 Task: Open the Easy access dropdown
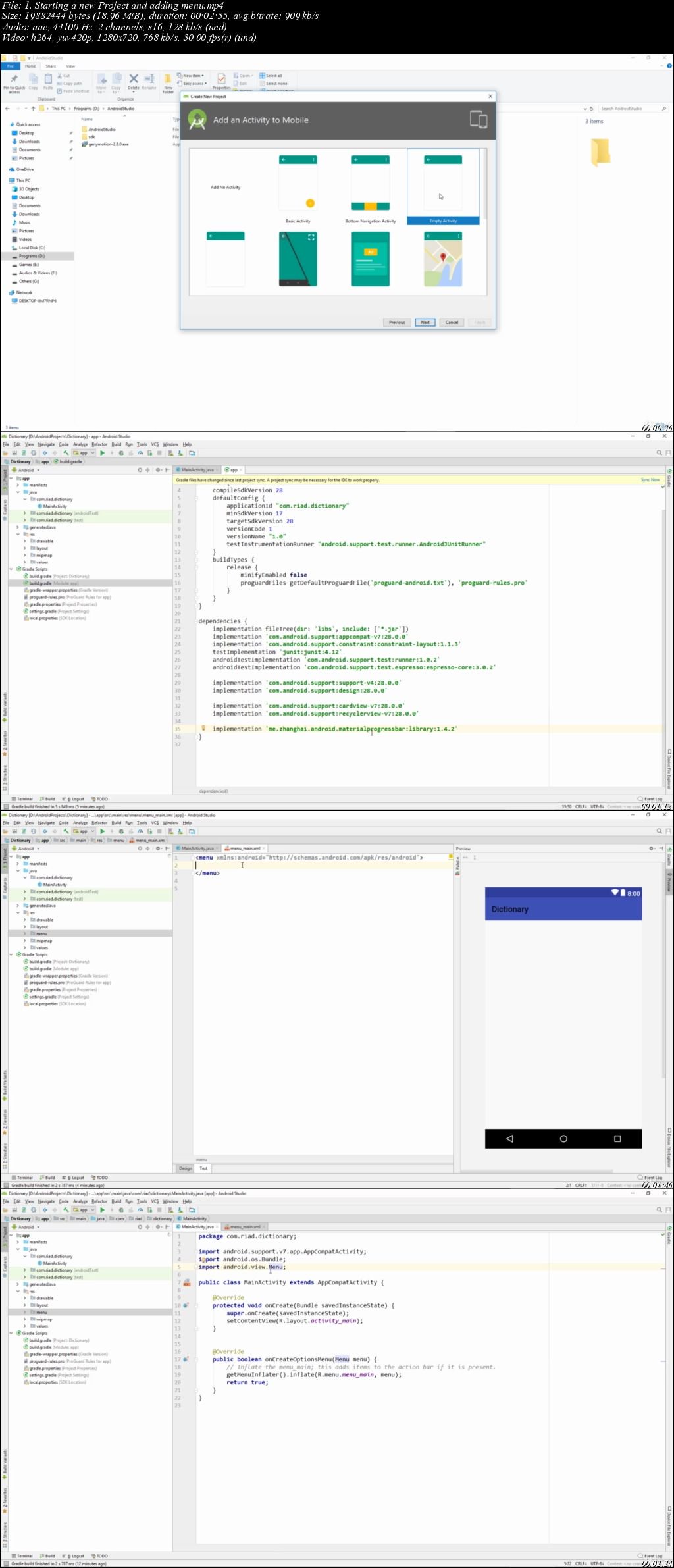point(192,84)
